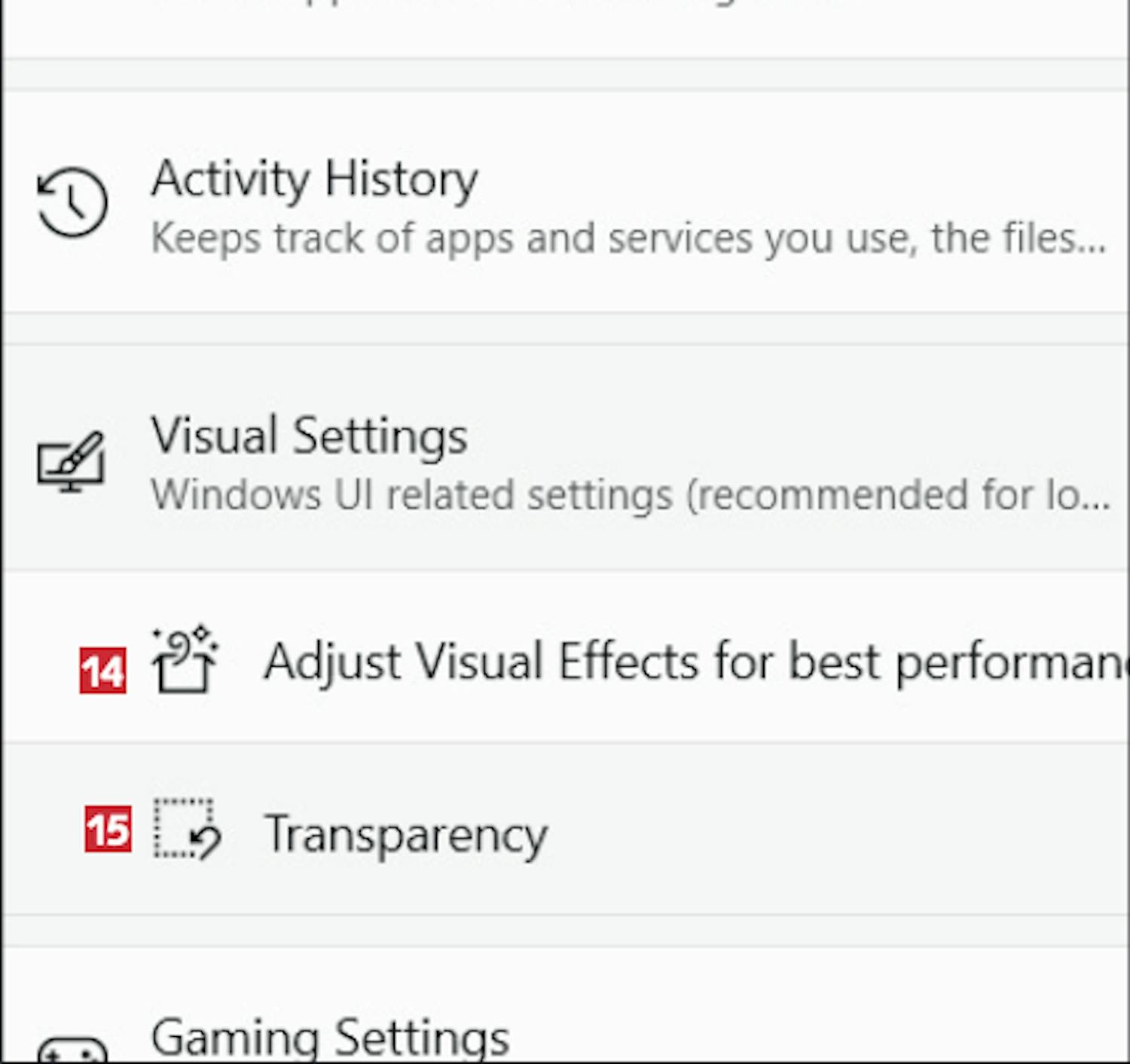
Task: Expand the Gaming Settings section title
Action: pyautogui.click(x=330, y=1038)
